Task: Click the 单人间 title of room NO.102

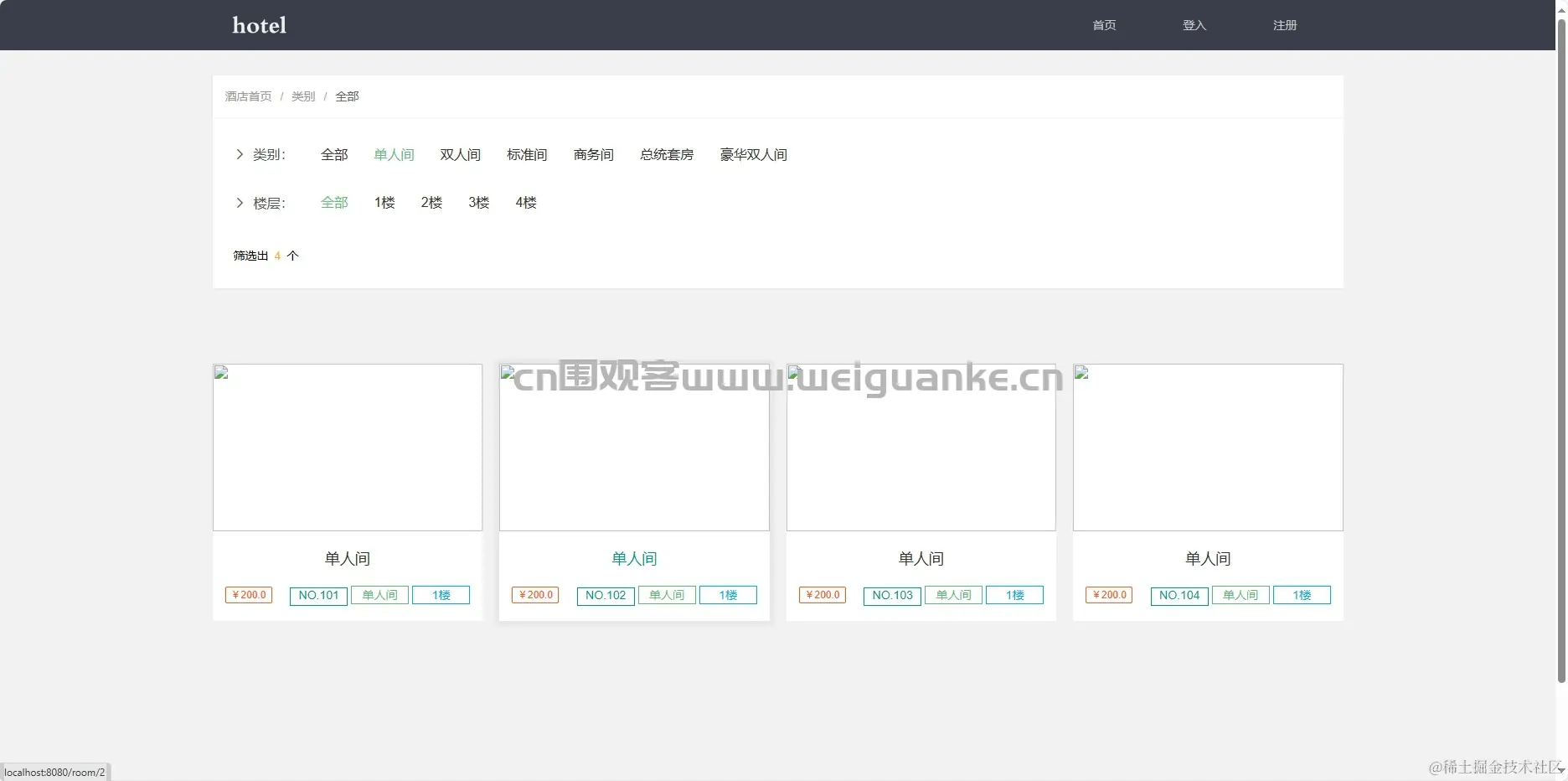Action: tap(634, 559)
